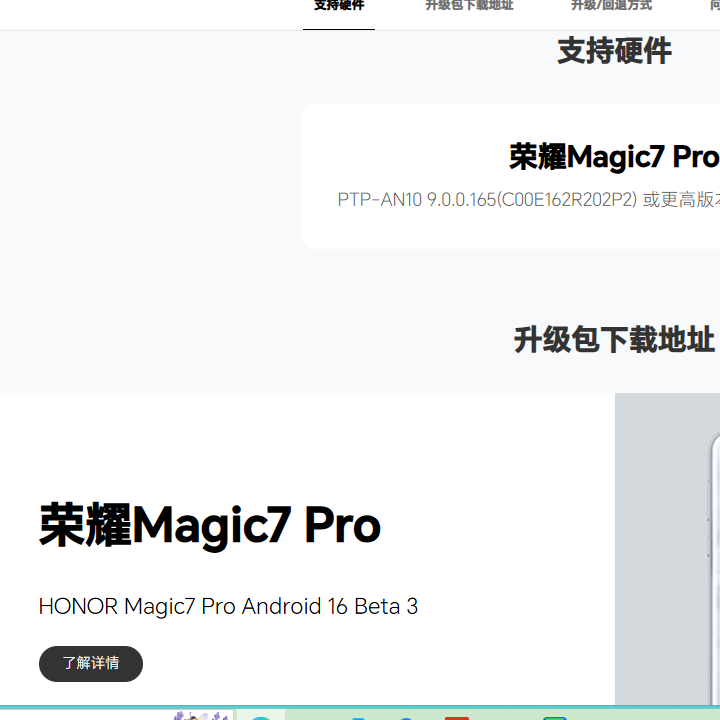This screenshot has height=720, width=720.
Task: Select the 升级/回退方式 tab
Action: pyautogui.click(x=611, y=6)
